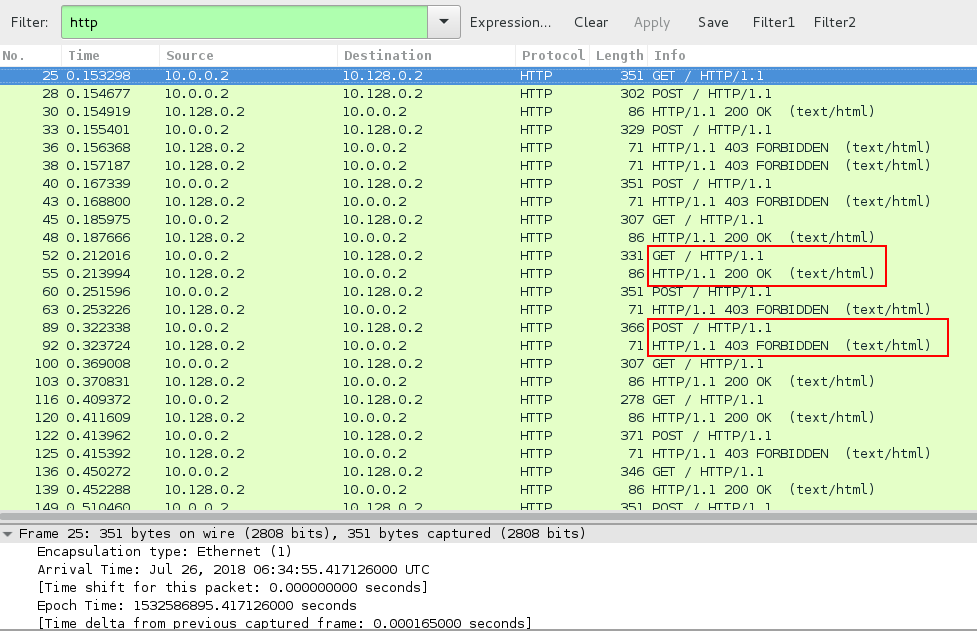Image resolution: width=977 pixels, height=631 pixels.
Task: Open the filter history dropdown arrow
Action: click(444, 22)
